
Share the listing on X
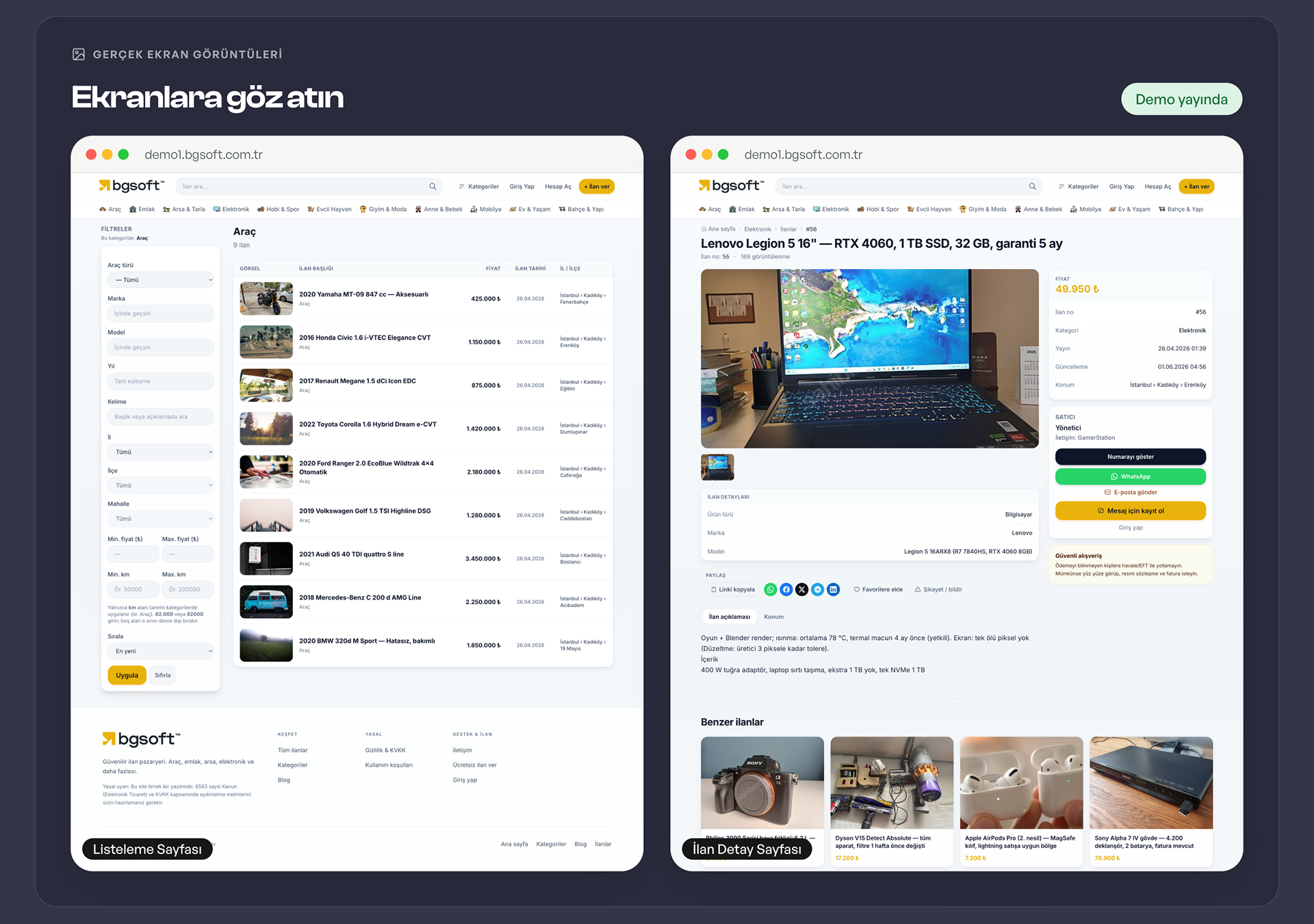point(801,589)
